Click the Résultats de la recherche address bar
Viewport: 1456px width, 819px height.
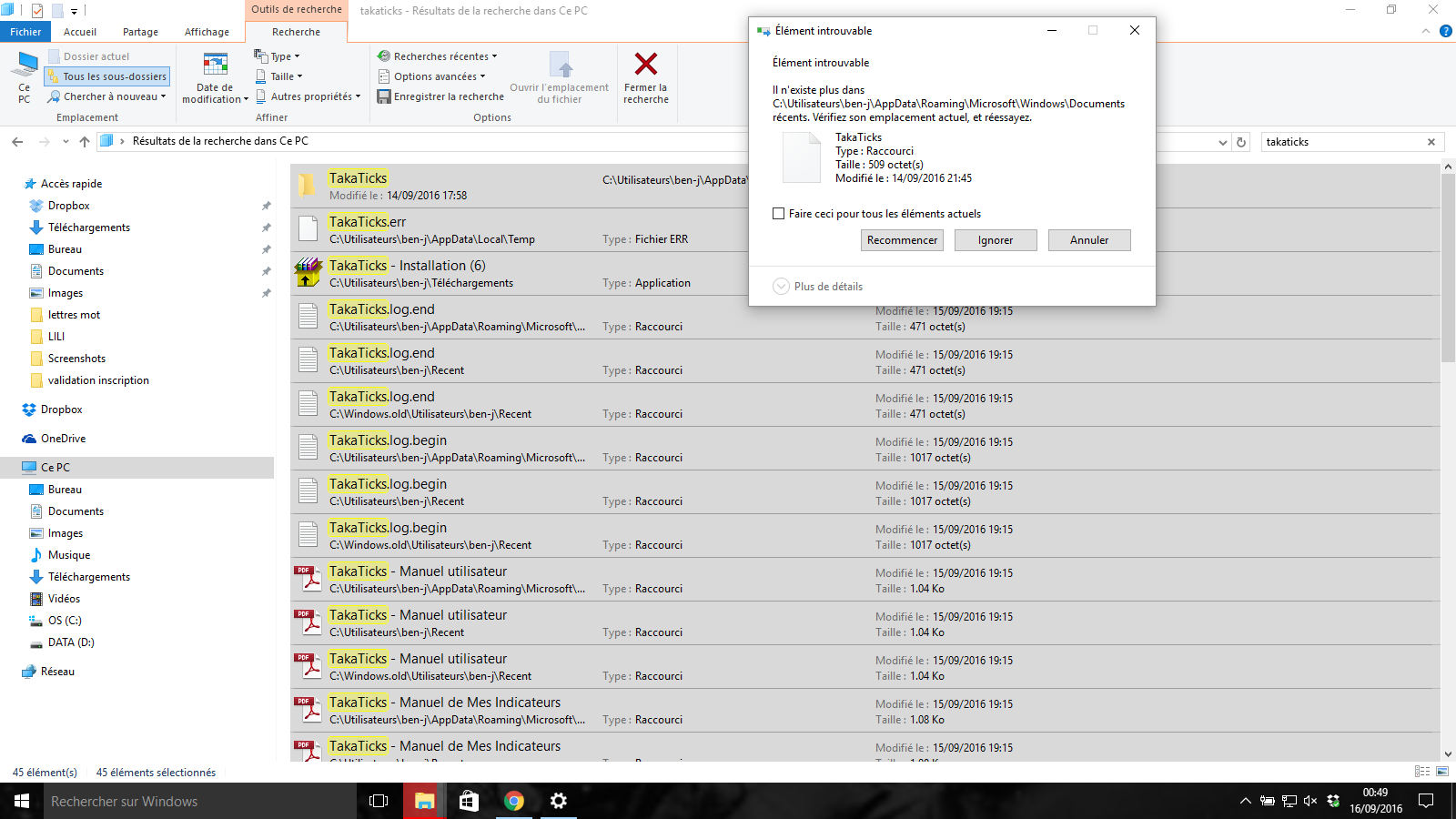662,142
